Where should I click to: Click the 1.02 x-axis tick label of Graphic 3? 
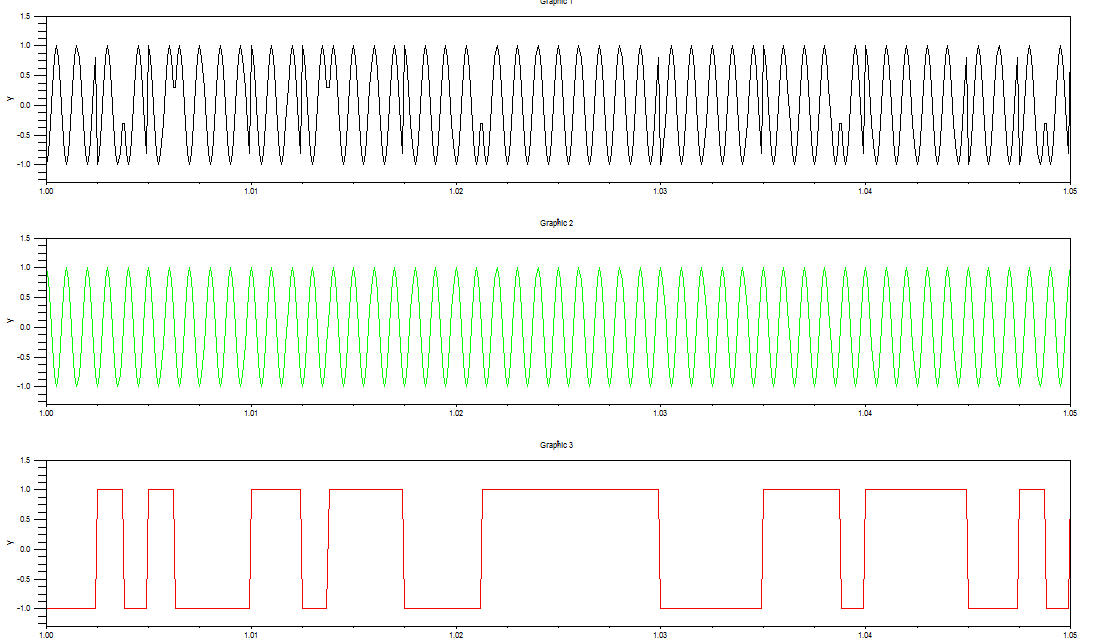457,636
